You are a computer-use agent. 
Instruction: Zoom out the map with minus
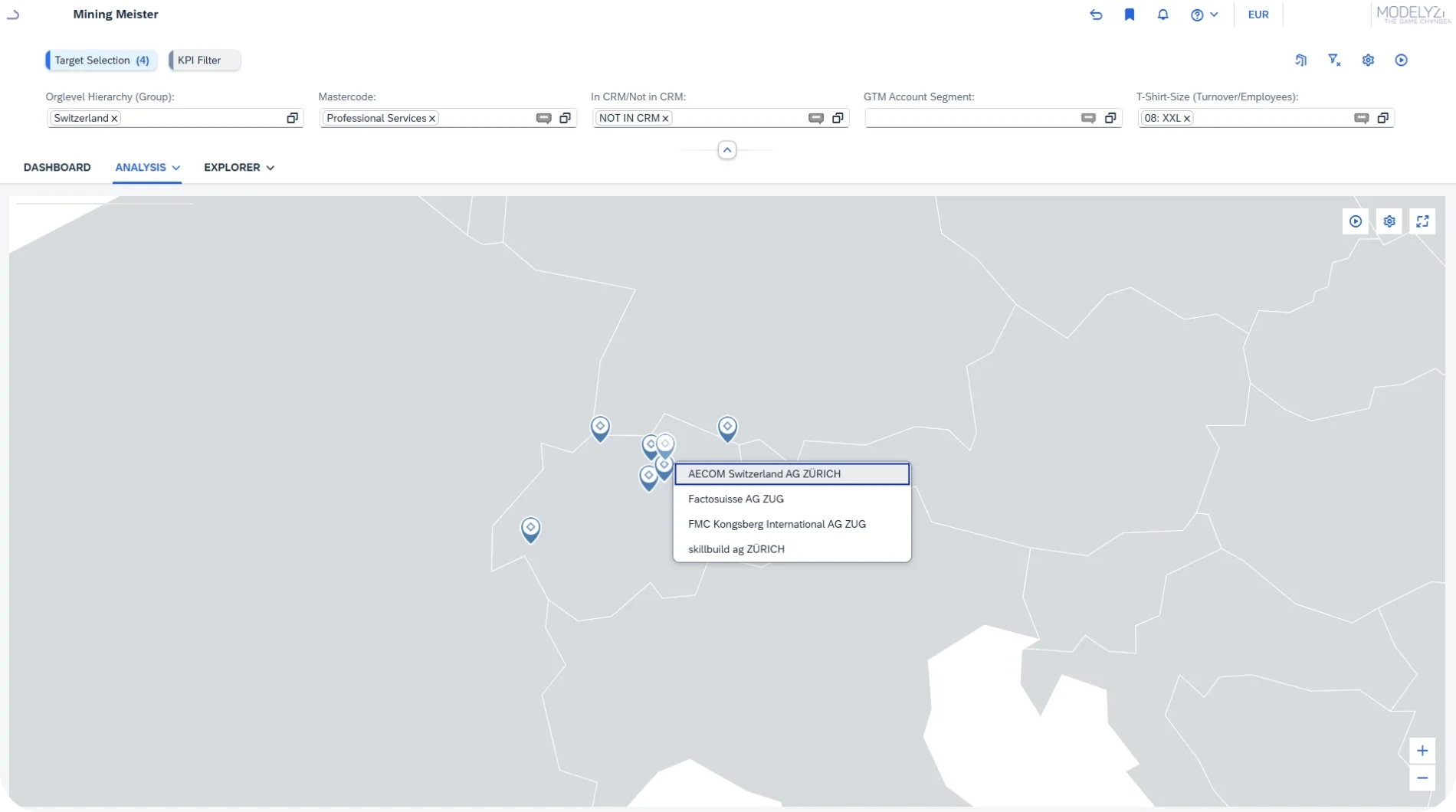pos(1422,778)
